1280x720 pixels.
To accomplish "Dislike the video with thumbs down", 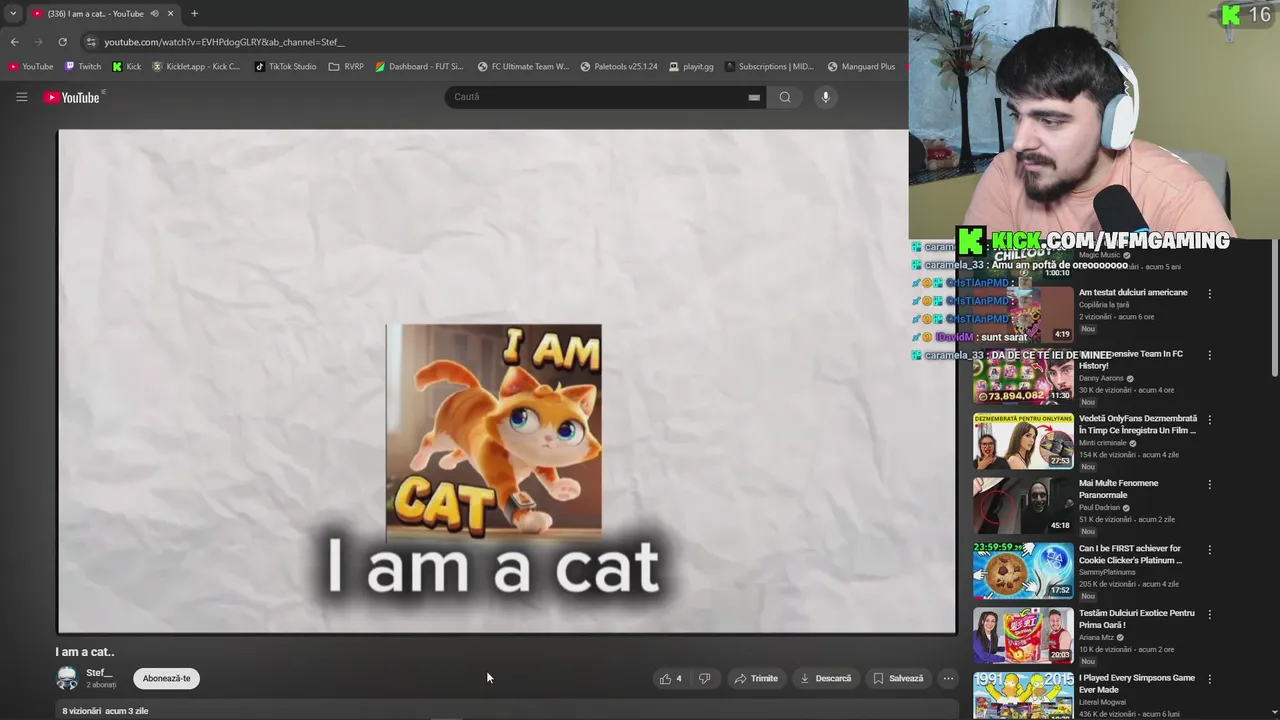I will (704, 678).
